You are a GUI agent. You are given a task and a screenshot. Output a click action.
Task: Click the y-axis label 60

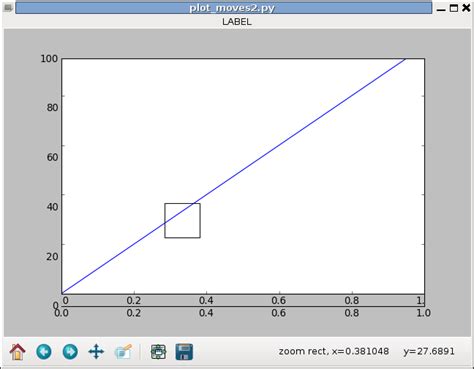tap(52, 157)
